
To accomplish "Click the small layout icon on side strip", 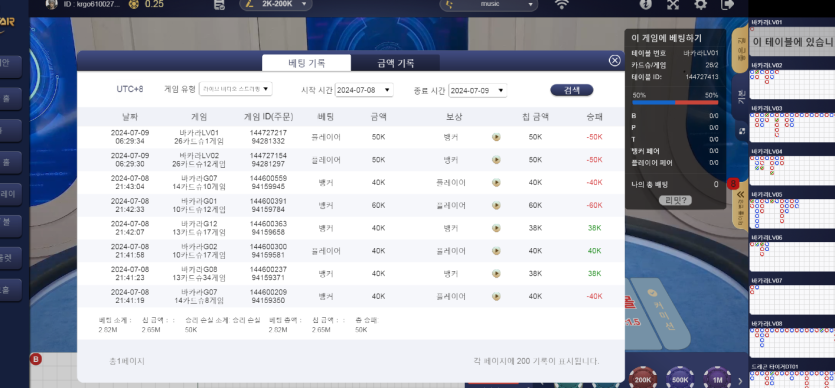I will tap(741, 130).
